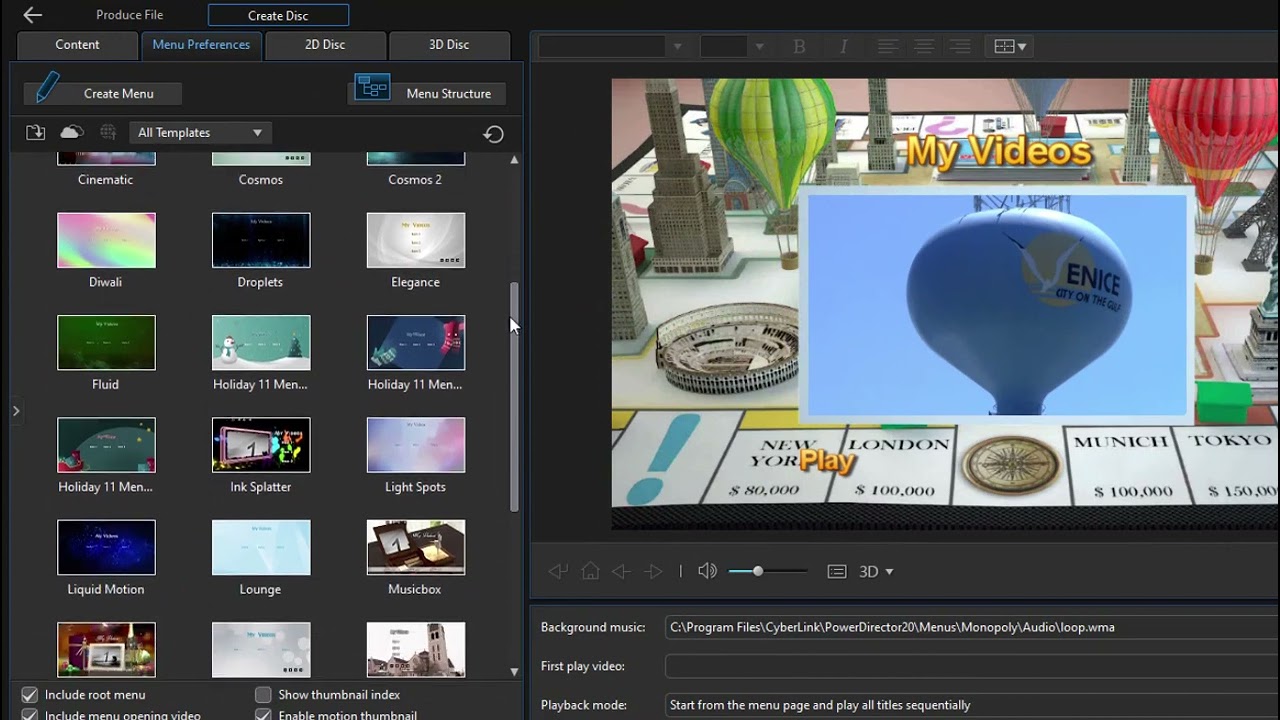This screenshot has height=720, width=1280.
Task: Click the pen icon on Create Menu
Action: pyautogui.click(x=47, y=88)
